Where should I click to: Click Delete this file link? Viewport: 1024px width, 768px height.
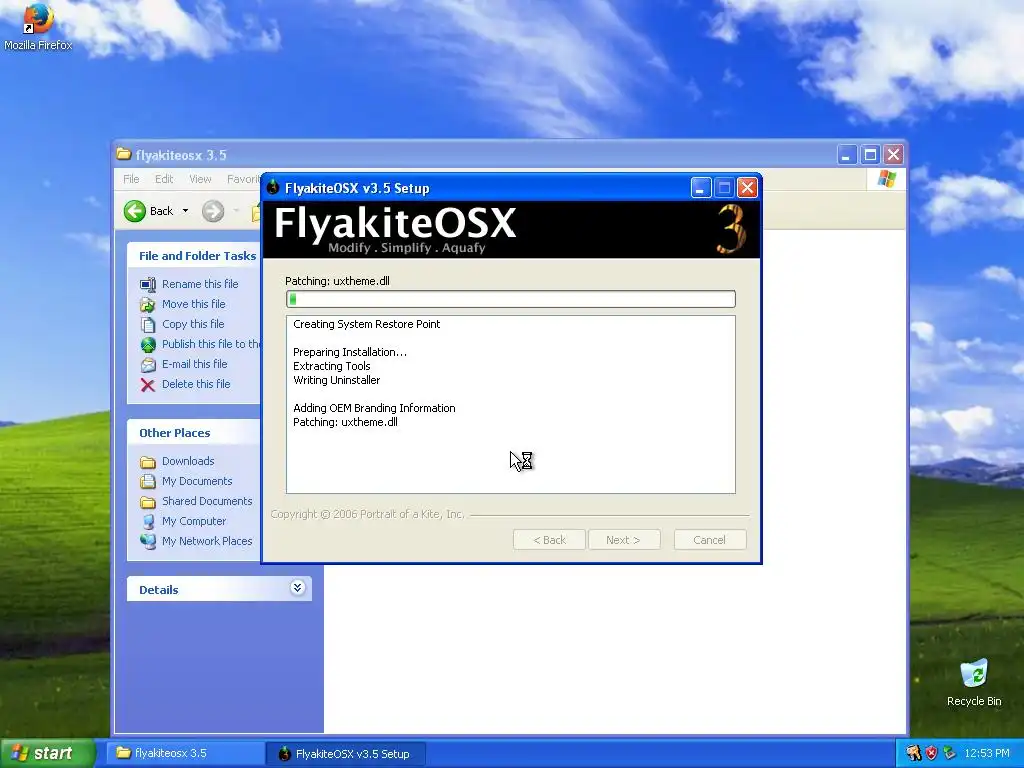tap(196, 385)
